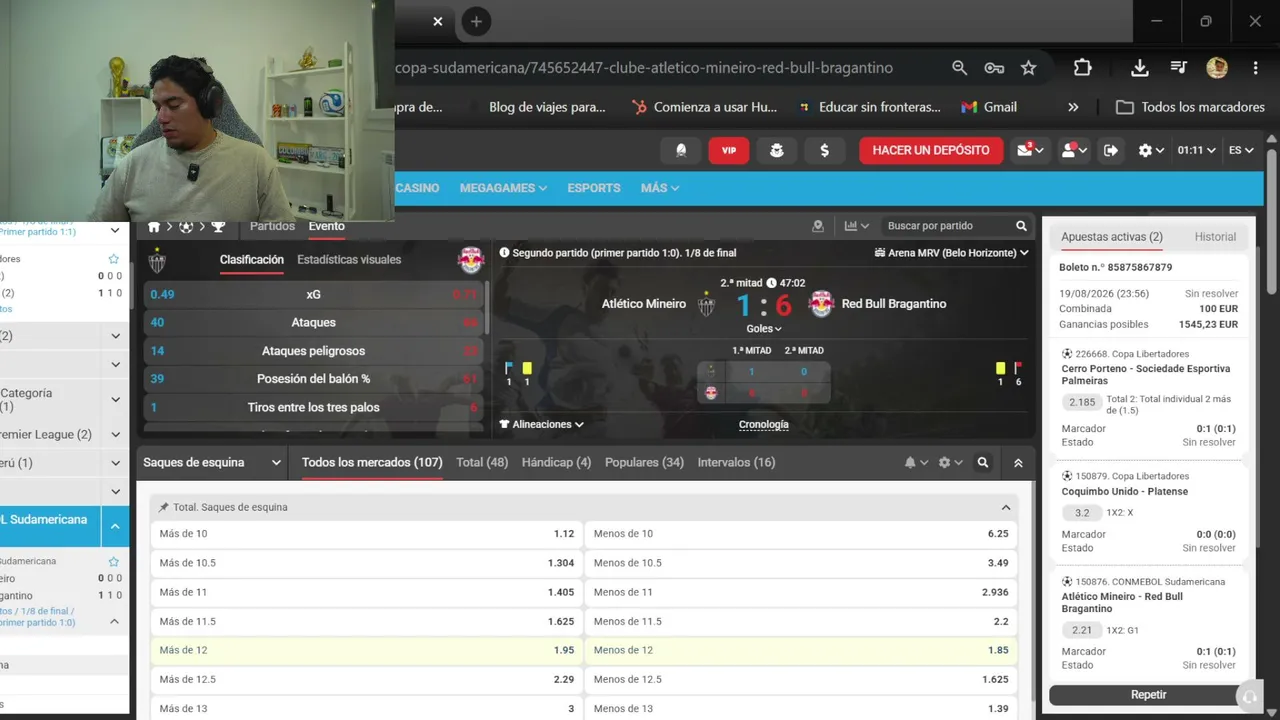The height and width of the screenshot is (720, 1280).
Task: Open the live support headset icon
Action: (1248, 696)
